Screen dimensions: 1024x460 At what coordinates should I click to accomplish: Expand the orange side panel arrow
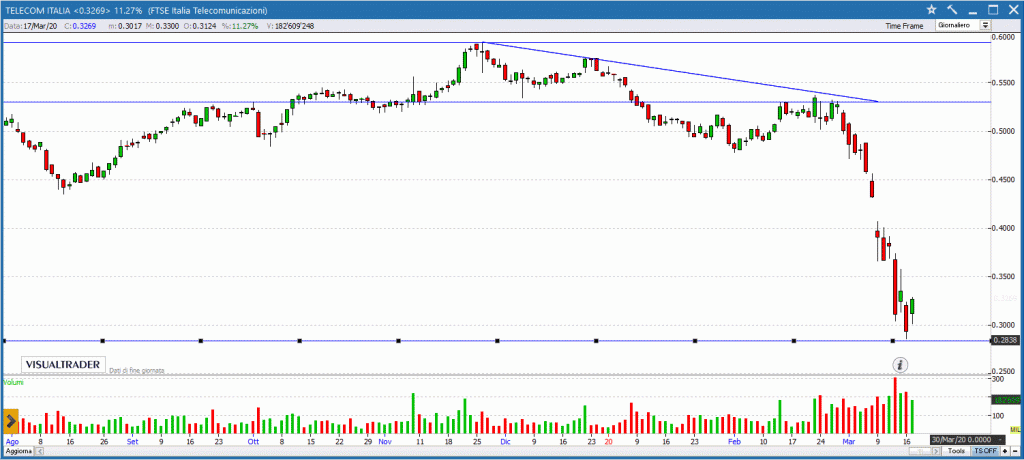(x=10, y=421)
